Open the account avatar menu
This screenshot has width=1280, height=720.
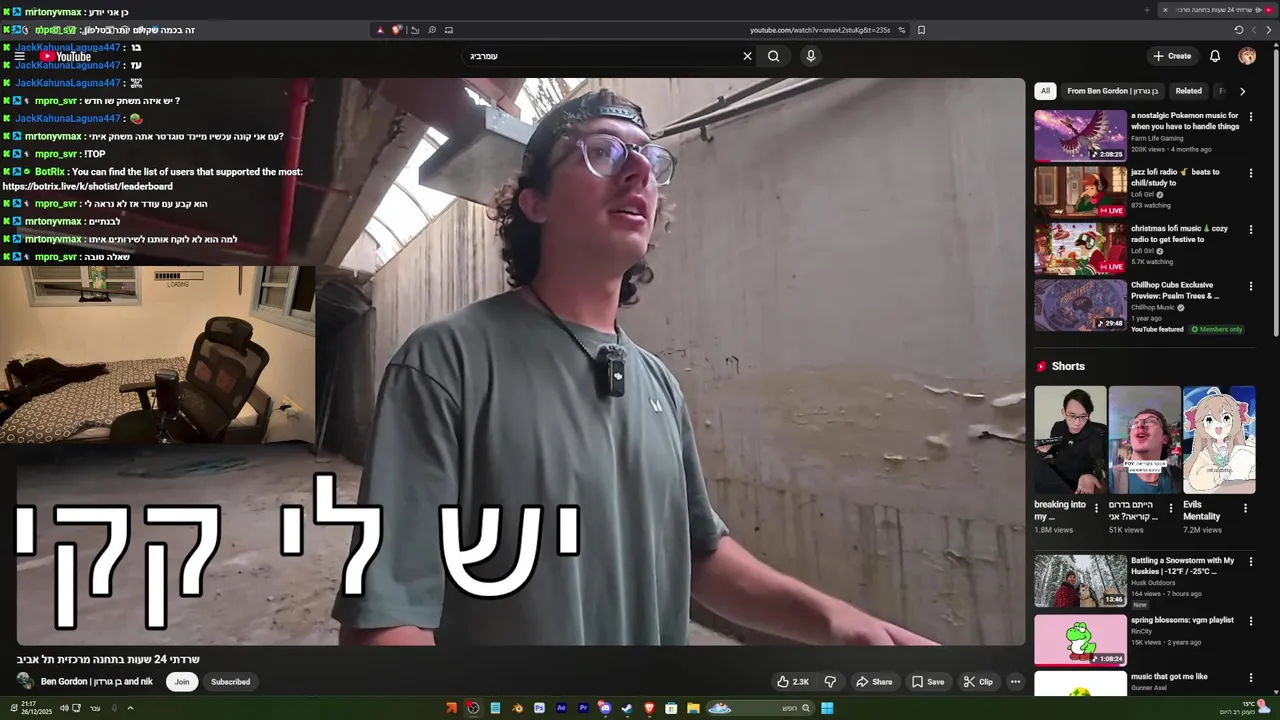pos(1247,56)
